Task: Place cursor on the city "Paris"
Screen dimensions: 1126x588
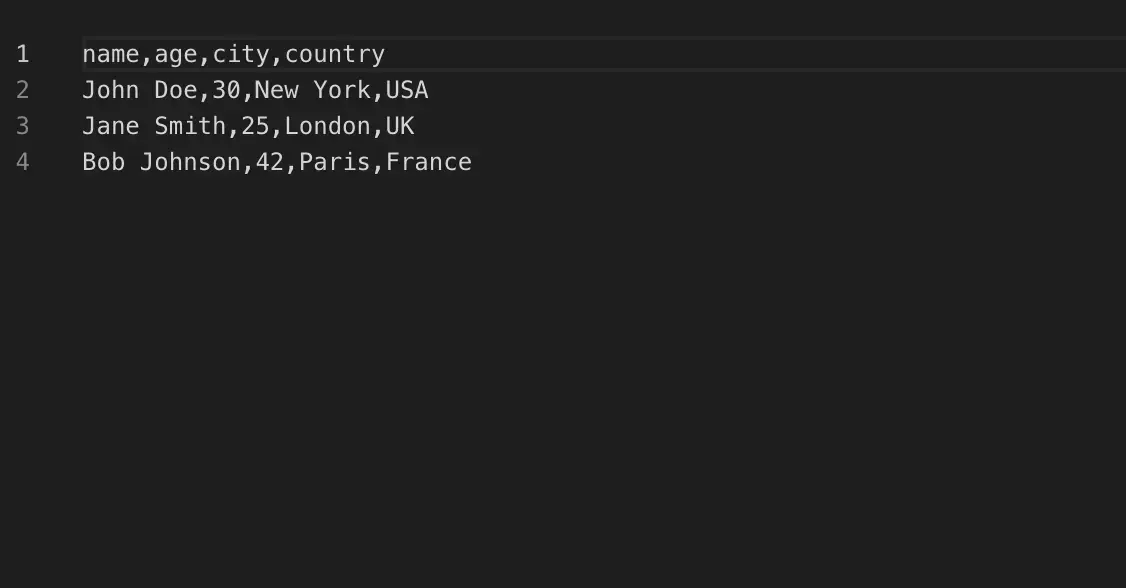Action: point(335,162)
